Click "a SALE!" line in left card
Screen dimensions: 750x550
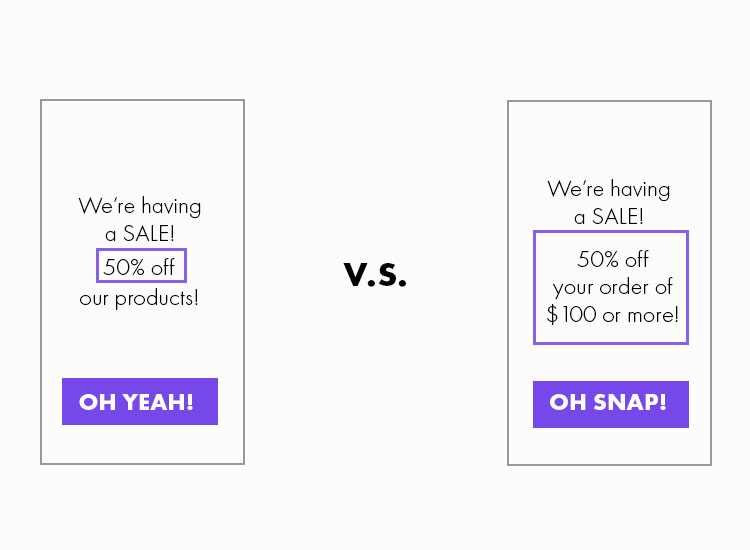coord(140,234)
